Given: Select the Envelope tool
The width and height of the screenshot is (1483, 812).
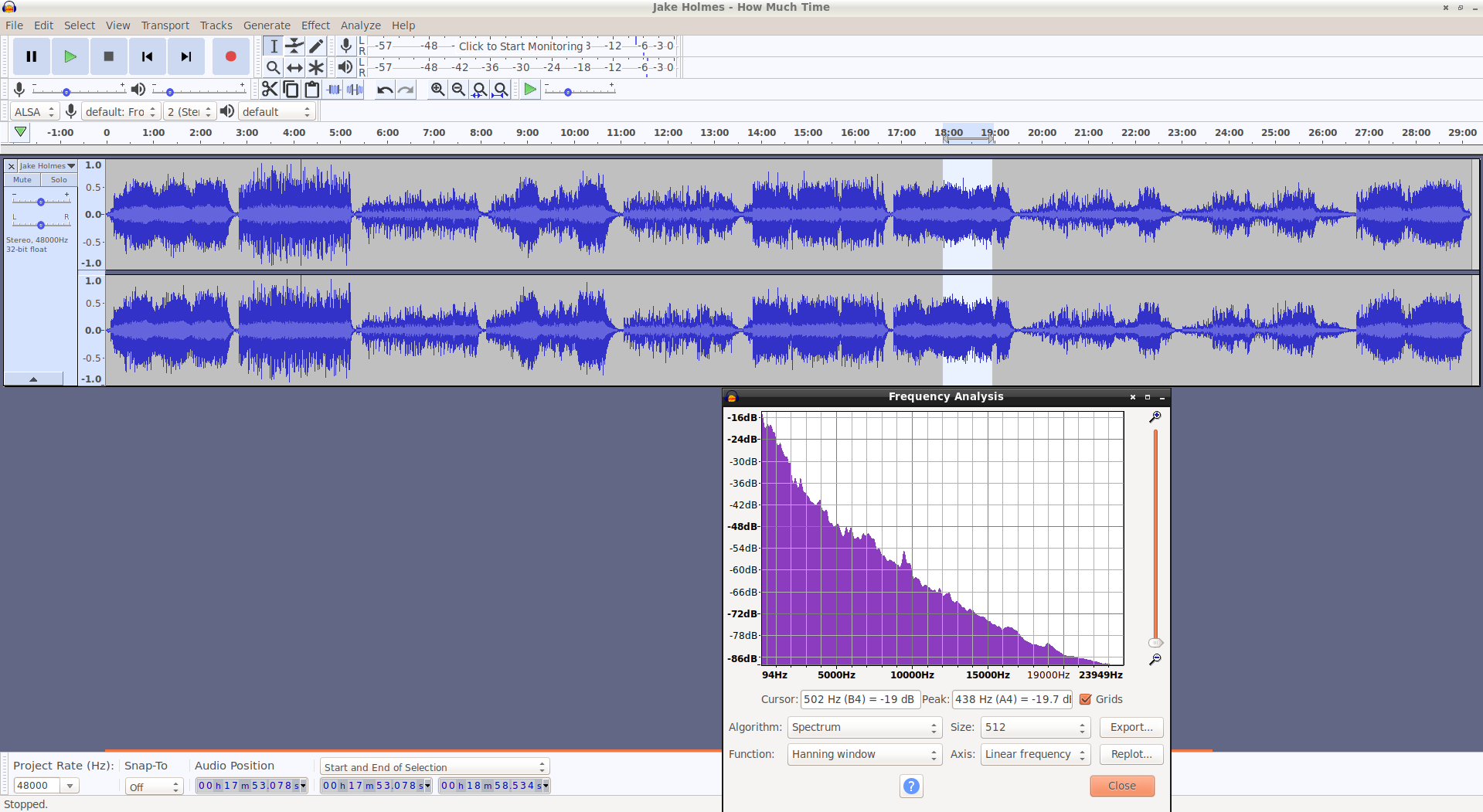Looking at the screenshot, I should click(x=294, y=46).
